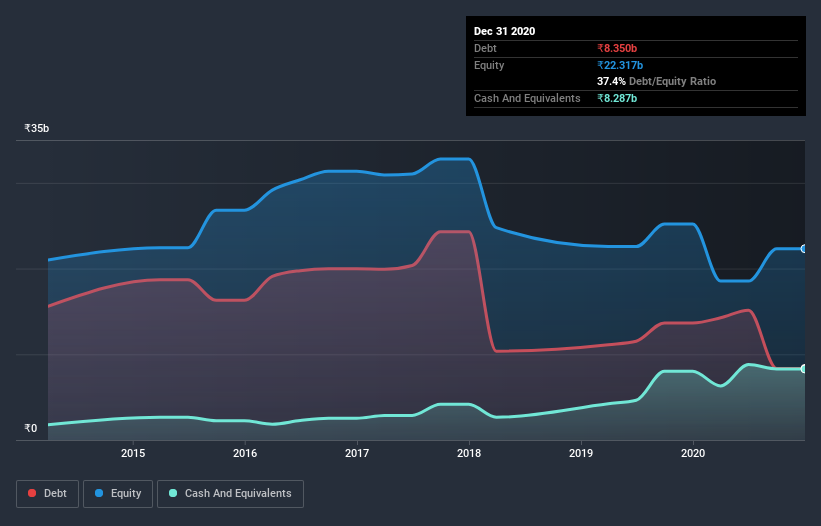Click the 2015 x-axis label
The height and width of the screenshot is (526, 821).
pos(133,453)
